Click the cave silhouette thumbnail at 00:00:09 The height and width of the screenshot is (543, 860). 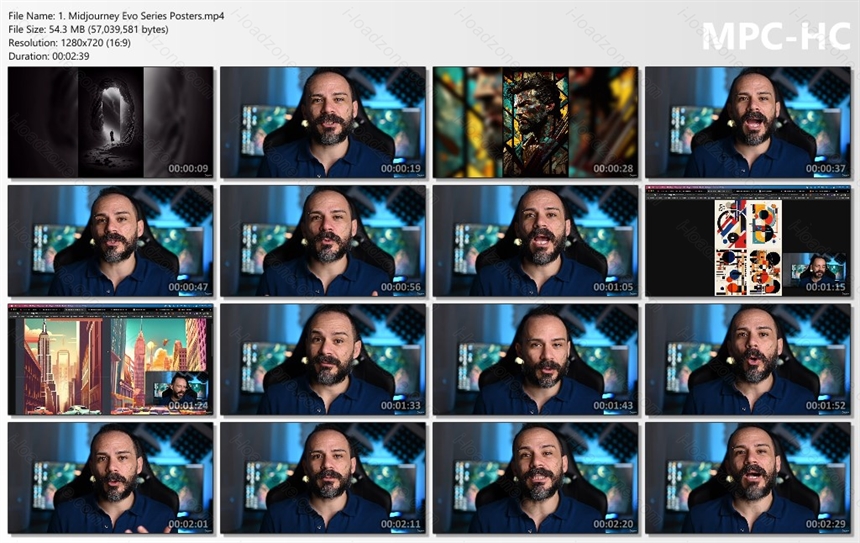click(x=111, y=122)
